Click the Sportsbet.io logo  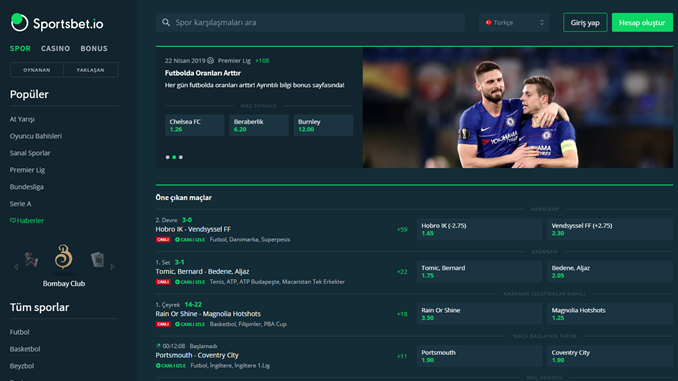[57, 23]
